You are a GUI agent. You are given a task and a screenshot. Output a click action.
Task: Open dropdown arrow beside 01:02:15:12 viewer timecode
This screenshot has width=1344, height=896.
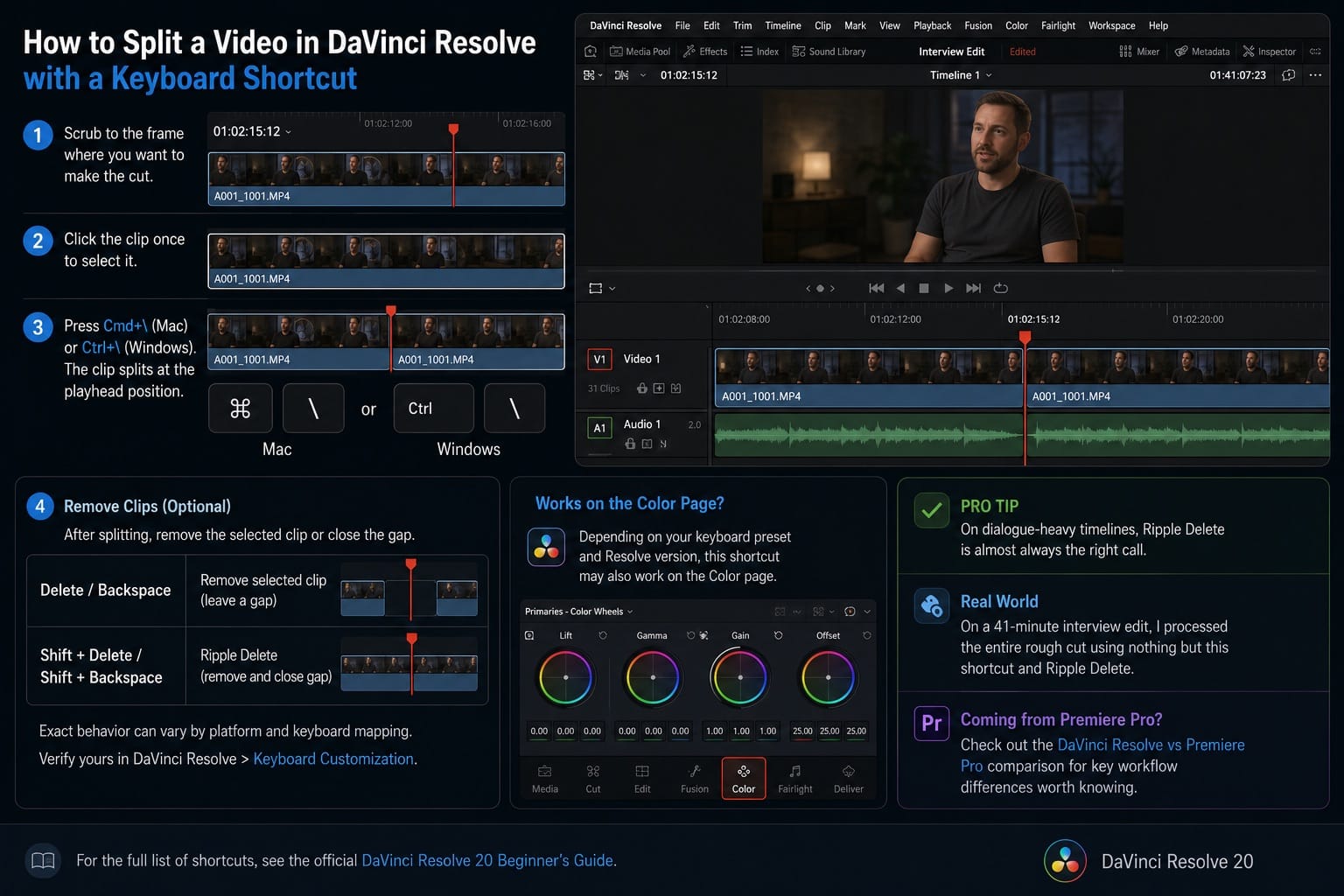point(642,75)
